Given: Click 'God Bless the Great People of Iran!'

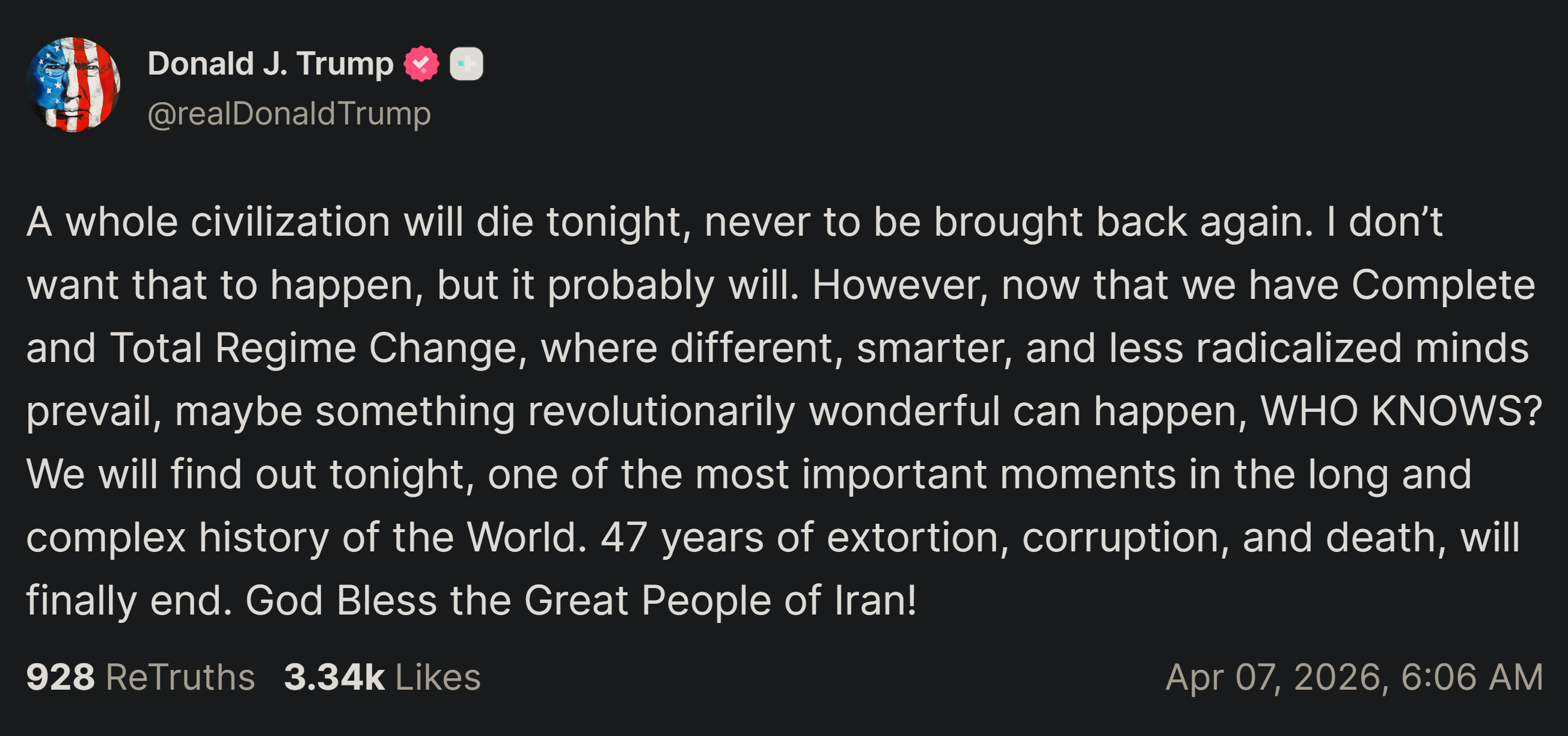Looking at the screenshot, I should 581,601.
